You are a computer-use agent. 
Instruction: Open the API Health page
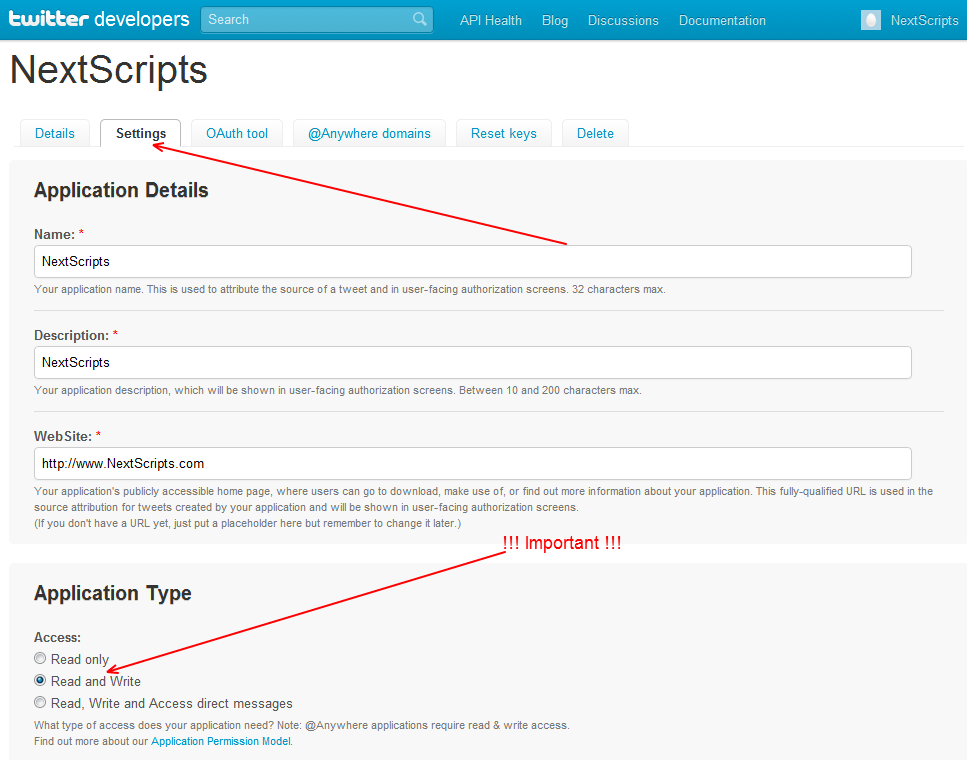tap(490, 20)
